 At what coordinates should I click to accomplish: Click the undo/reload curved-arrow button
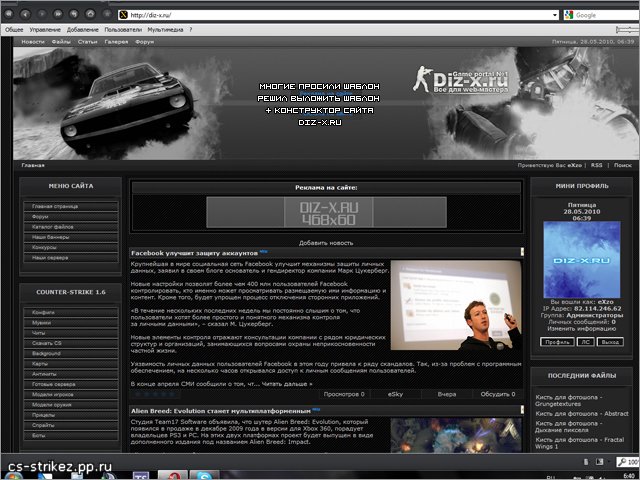point(74,14)
